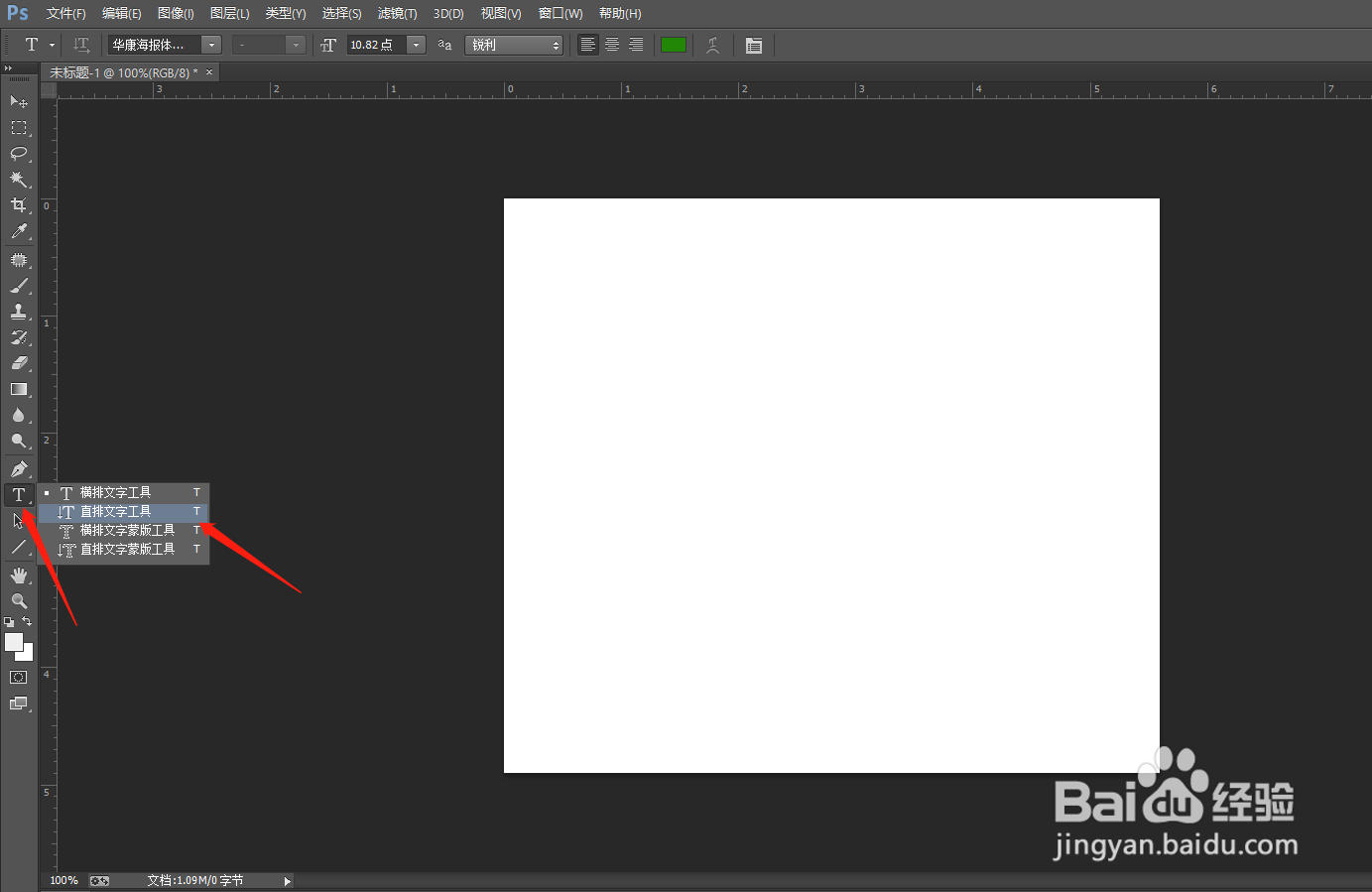Select the Dodge tool
Image resolution: width=1372 pixels, height=892 pixels.
[x=19, y=441]
